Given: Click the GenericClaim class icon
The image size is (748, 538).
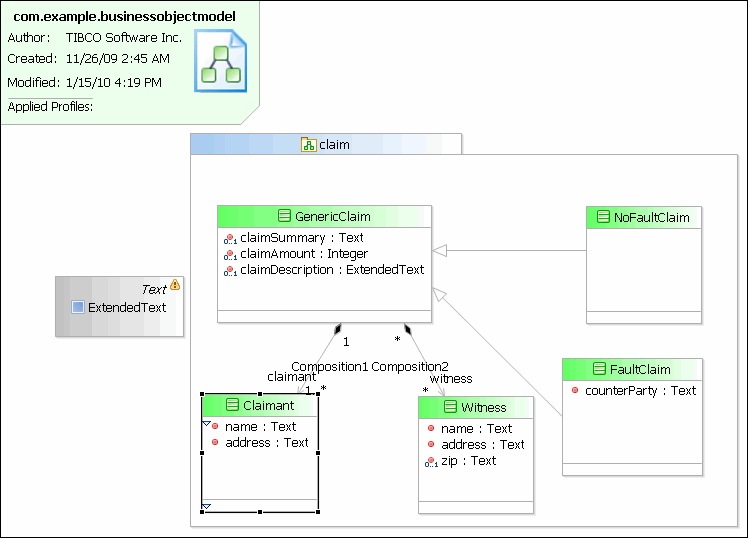Looking at the screenshot, I should pos(284,216).
